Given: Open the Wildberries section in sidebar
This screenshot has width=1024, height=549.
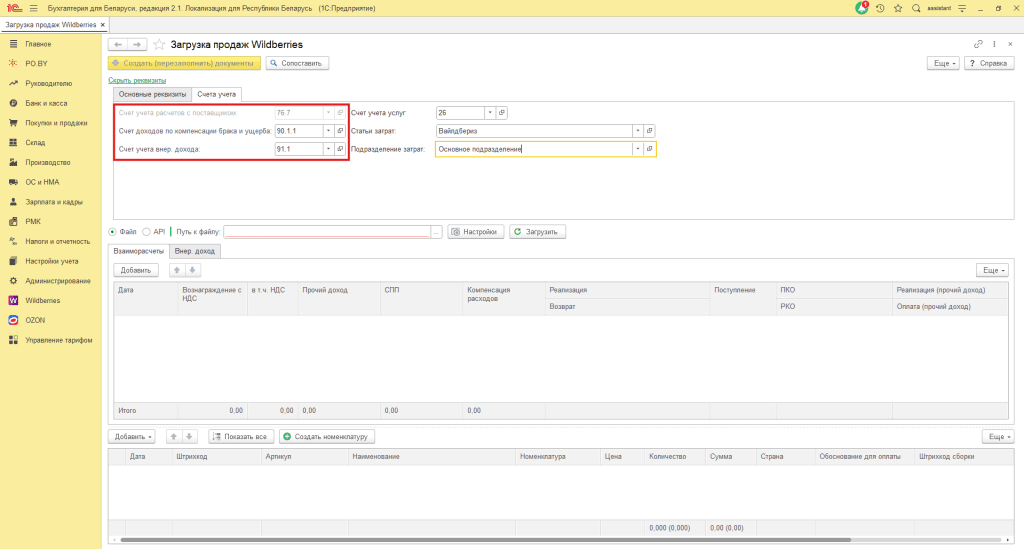Looking at the screenshot, I should point(42,300).
